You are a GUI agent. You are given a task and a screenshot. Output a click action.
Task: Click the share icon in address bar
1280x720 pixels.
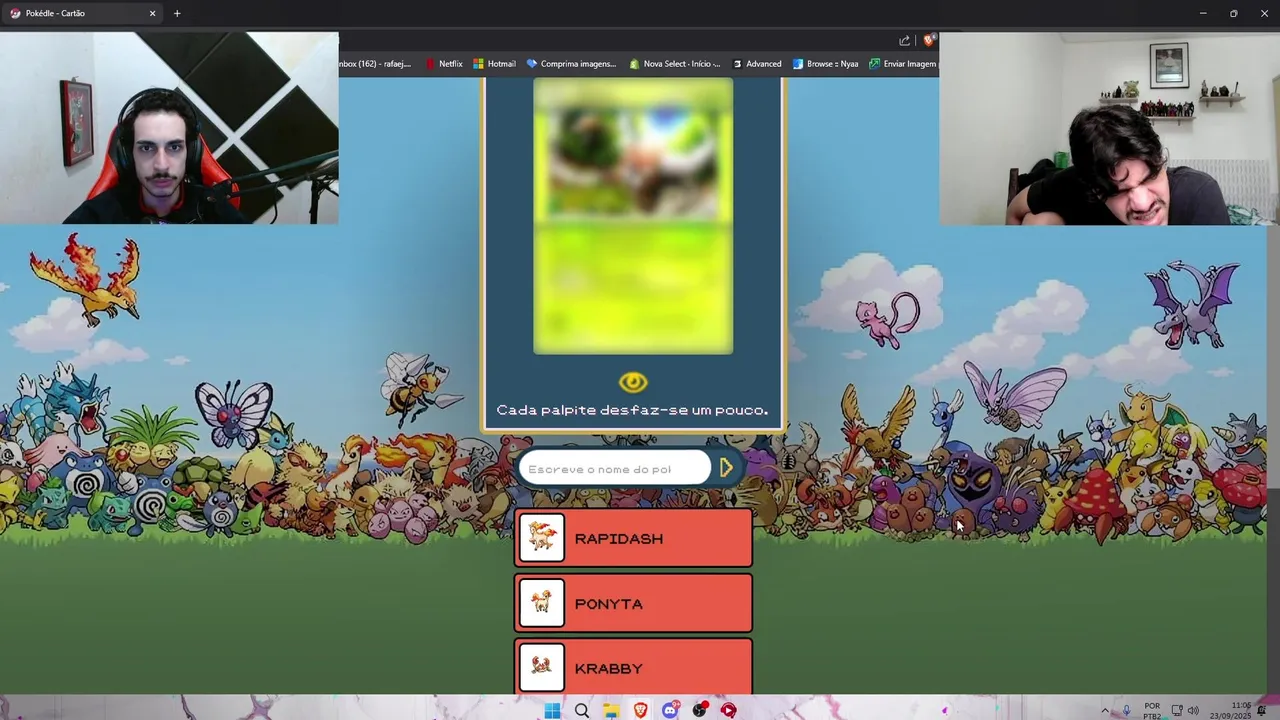[905, 41]
